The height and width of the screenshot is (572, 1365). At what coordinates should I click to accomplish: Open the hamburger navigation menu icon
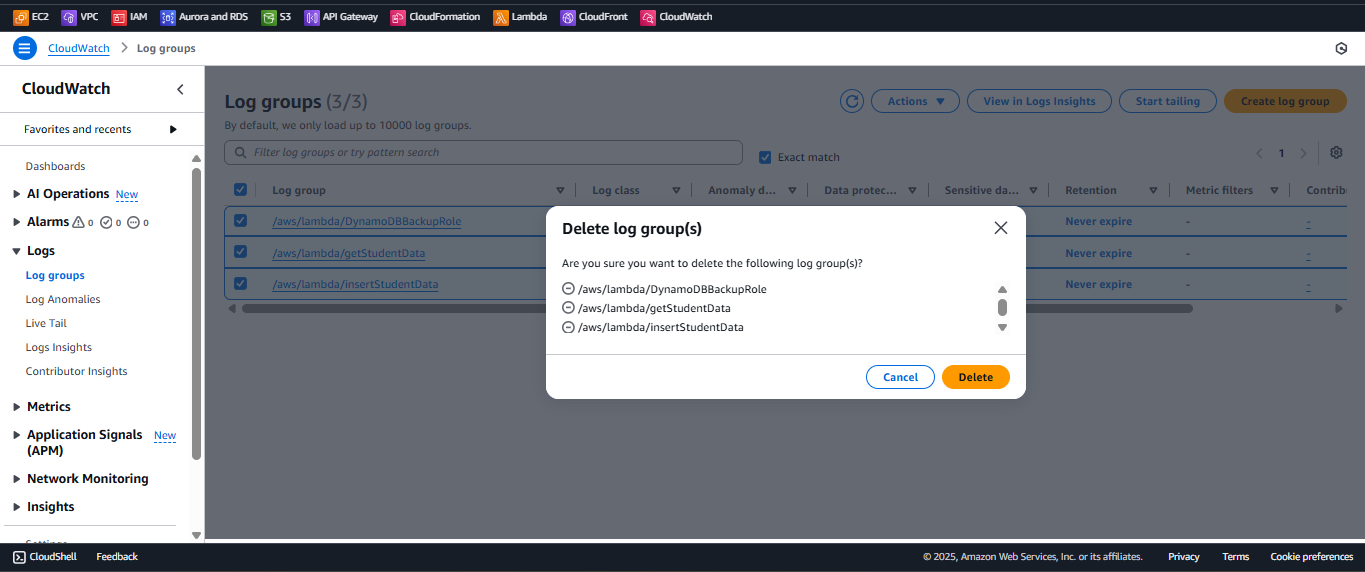[25, 48]
